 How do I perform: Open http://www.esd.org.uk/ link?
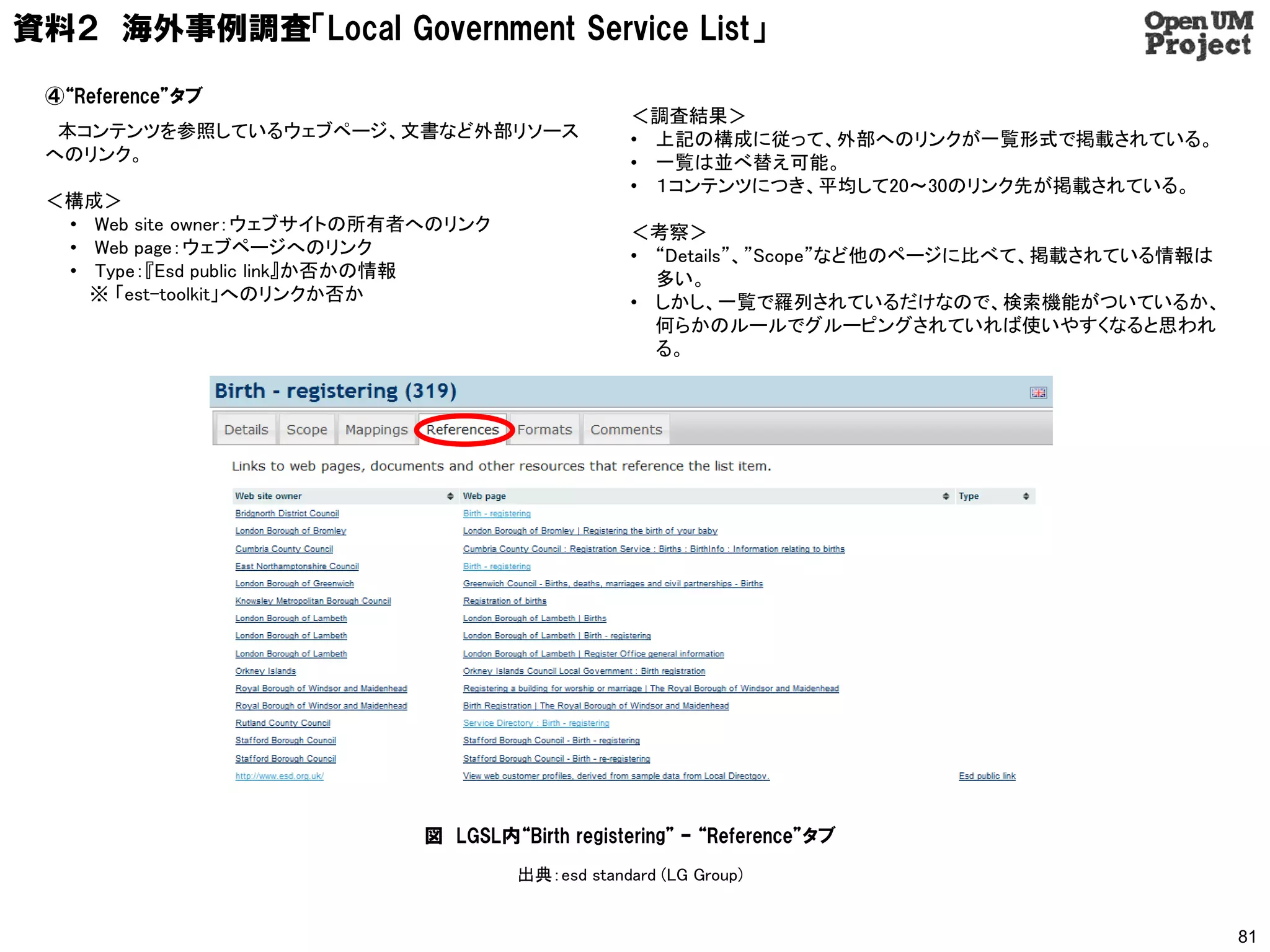pos(280,775)
